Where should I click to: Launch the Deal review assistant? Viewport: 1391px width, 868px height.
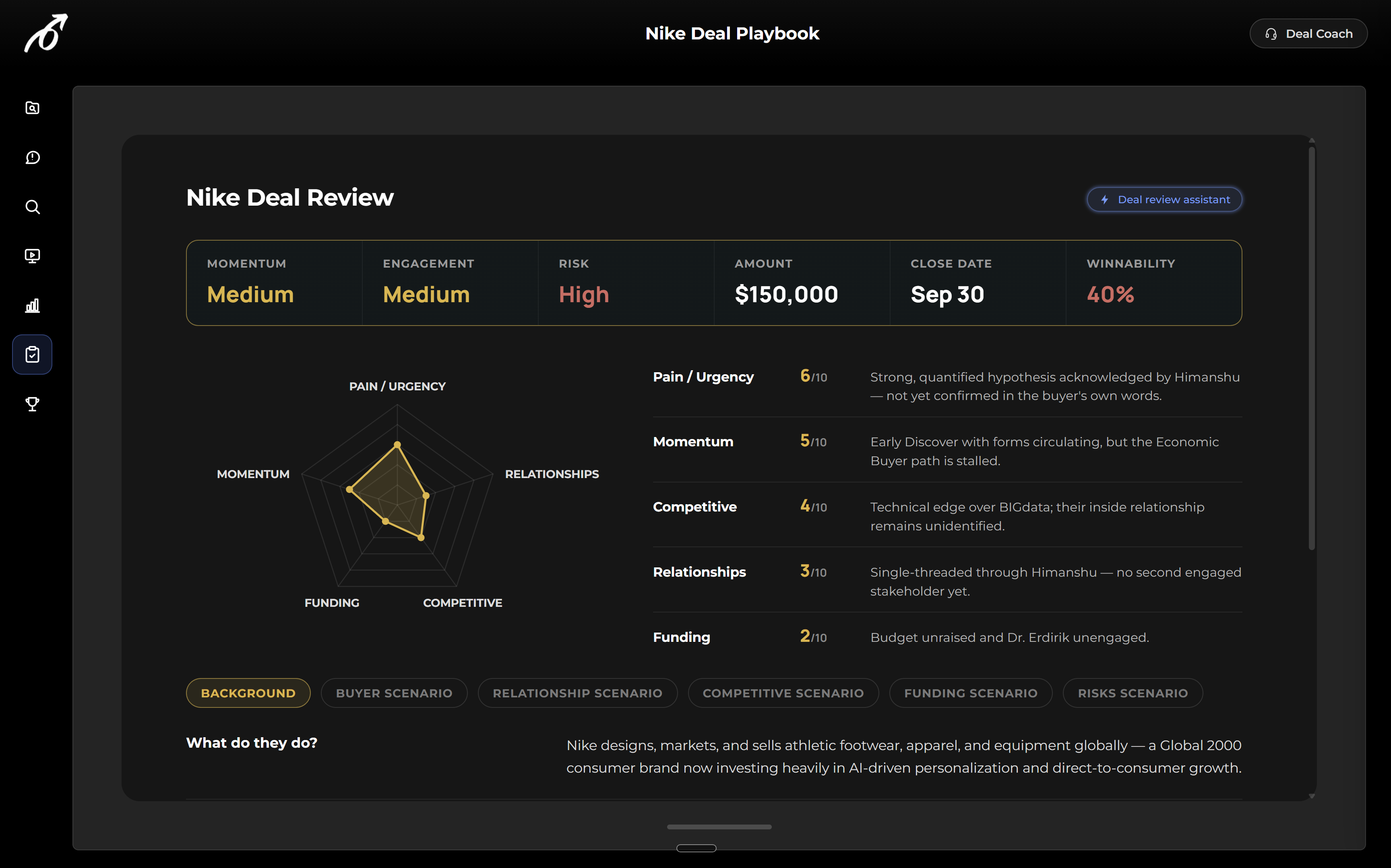point(1164,199)
